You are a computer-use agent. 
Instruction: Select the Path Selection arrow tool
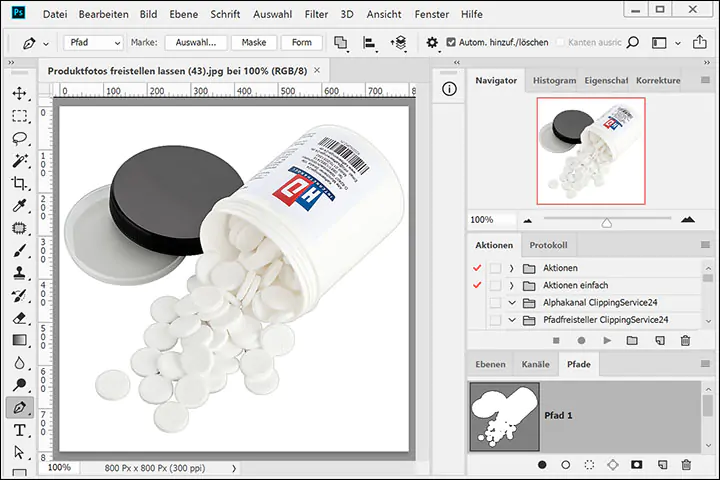[x=19, y=452]
